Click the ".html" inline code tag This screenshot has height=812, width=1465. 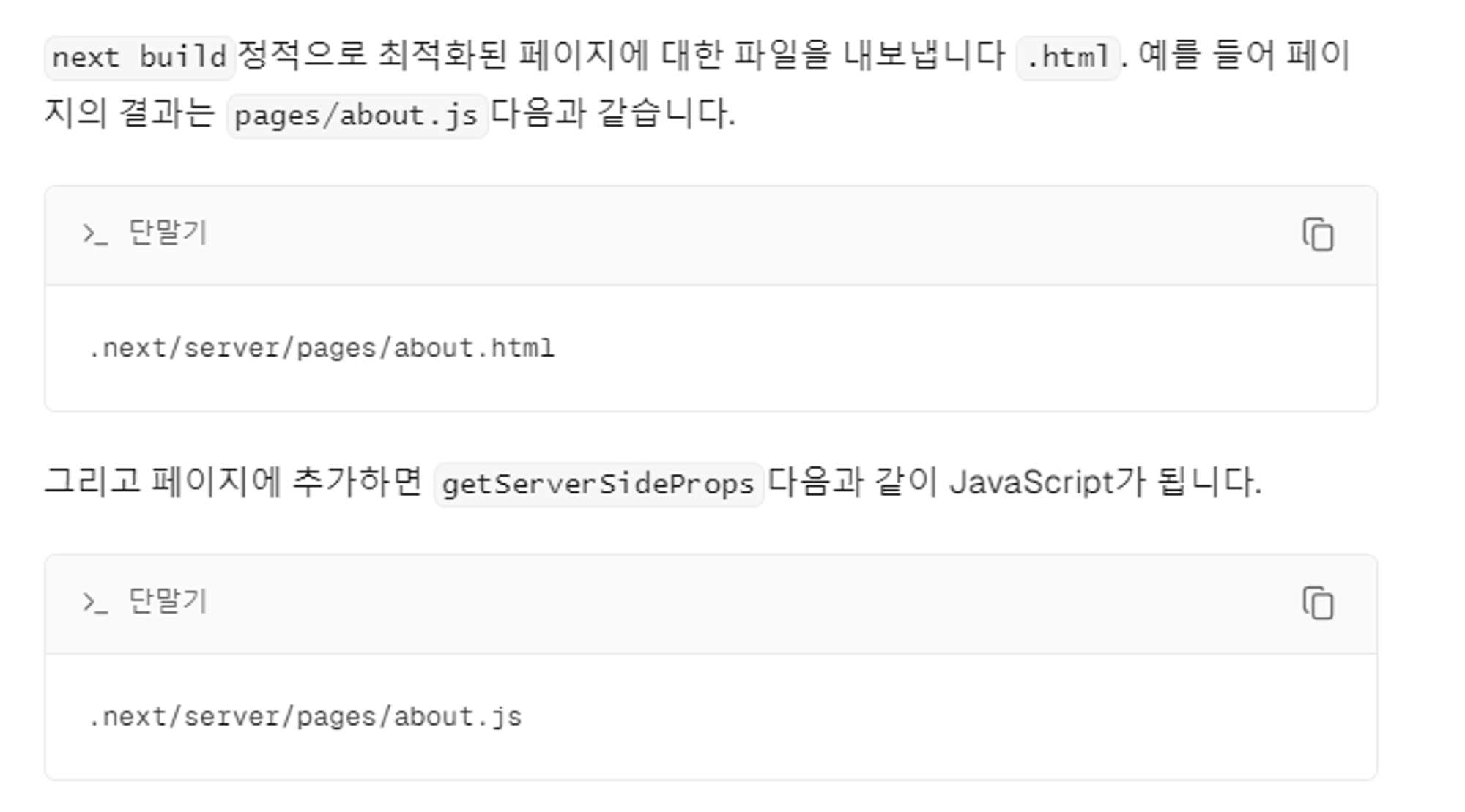point(1068,57)
